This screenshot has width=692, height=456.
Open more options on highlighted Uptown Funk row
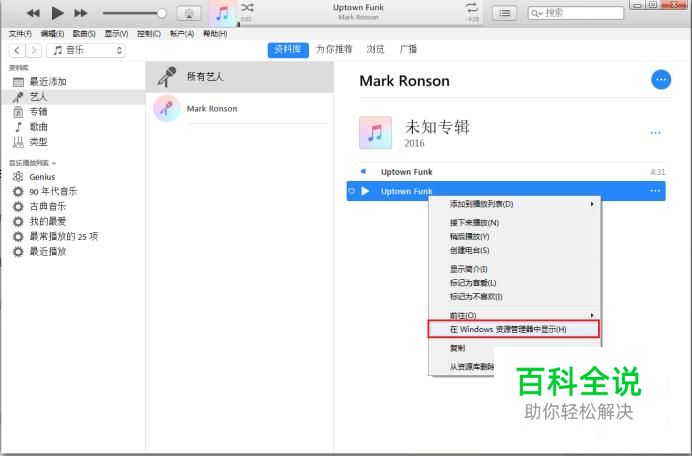tap(655, 191)
